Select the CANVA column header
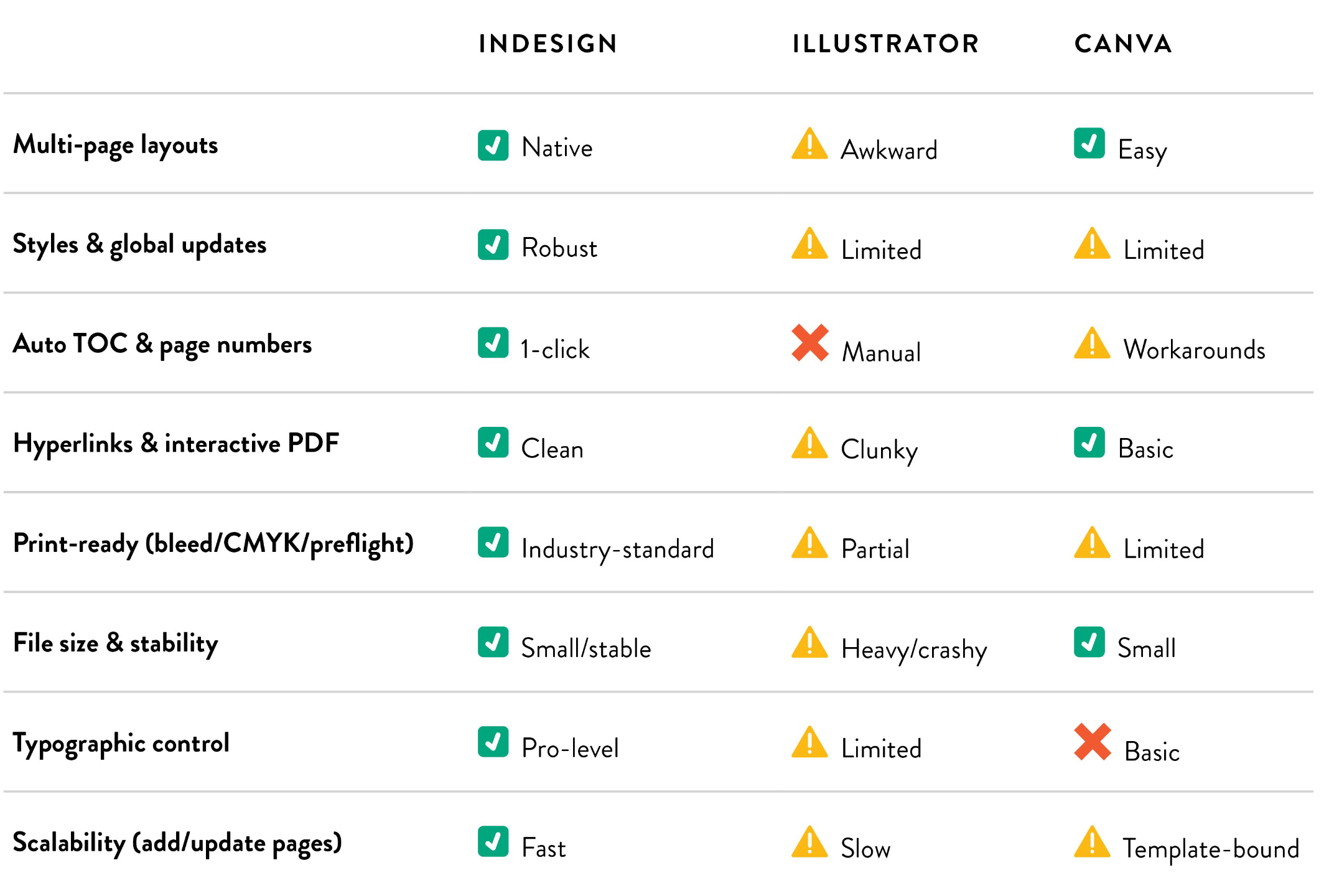This screenshot has width=1329, height=896. point(1123,44)
